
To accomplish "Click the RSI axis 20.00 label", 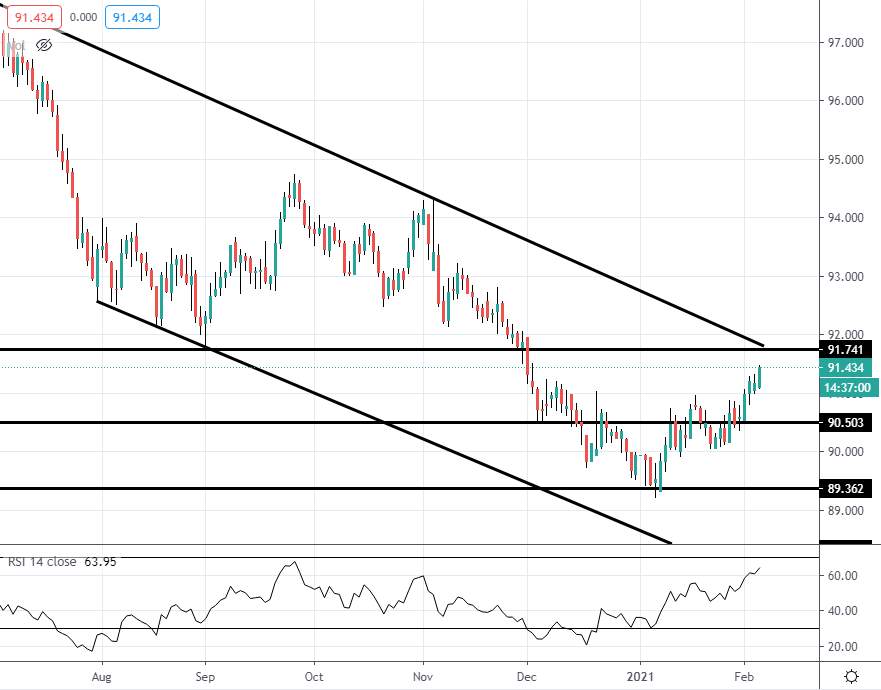I will [843, 647].
